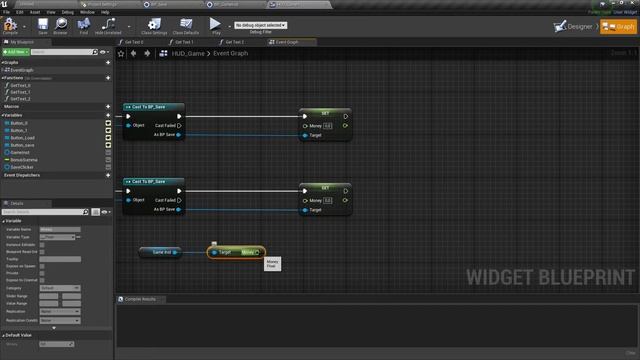This screenshot has height=360, width=640.
Task: Toggle visibility eye for Button_save variable
Action: tap(108, 145)
